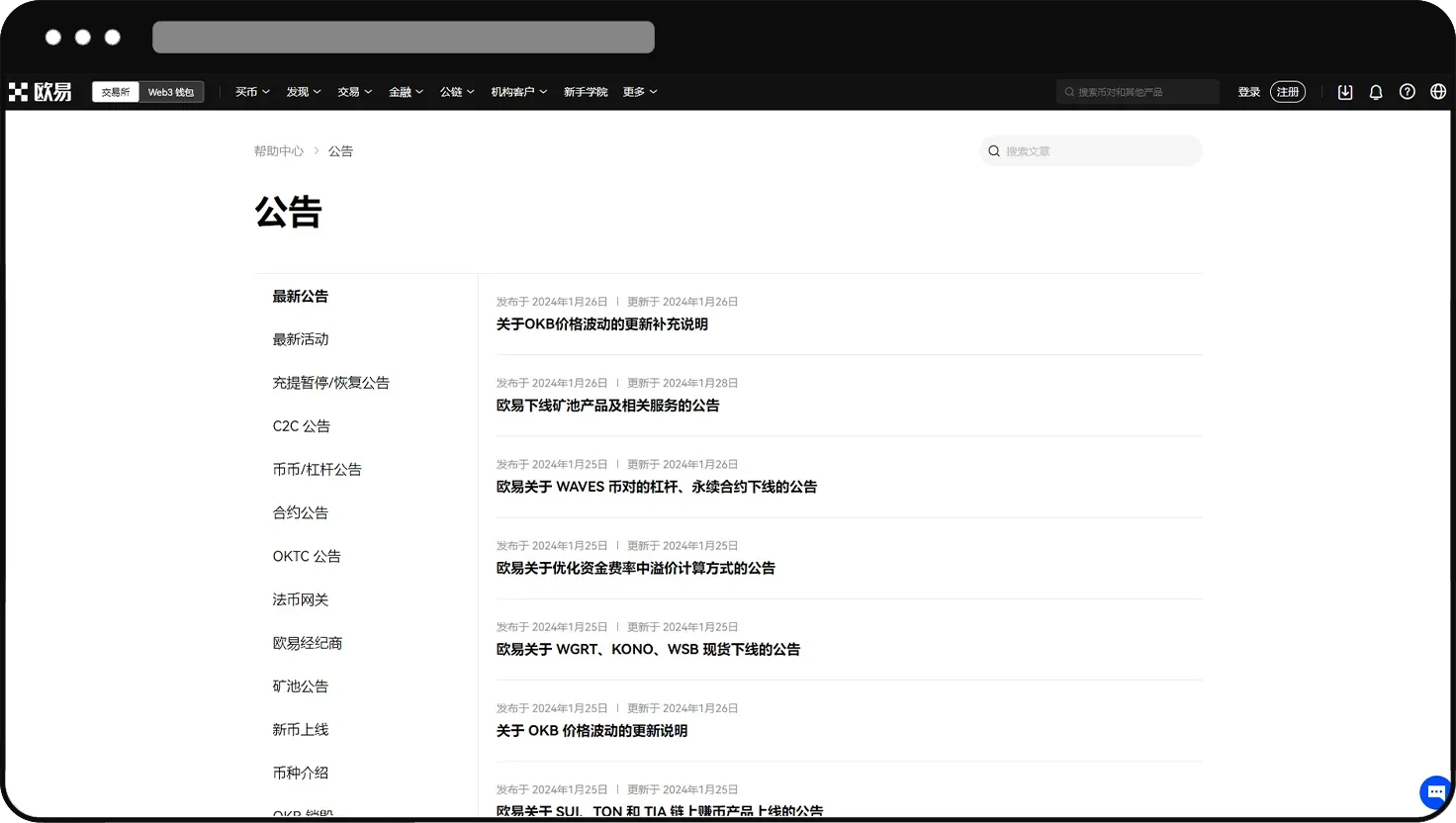Click 帮助中心 breadcrumb link
The image size is (1456, 823).
pos(278,151)
